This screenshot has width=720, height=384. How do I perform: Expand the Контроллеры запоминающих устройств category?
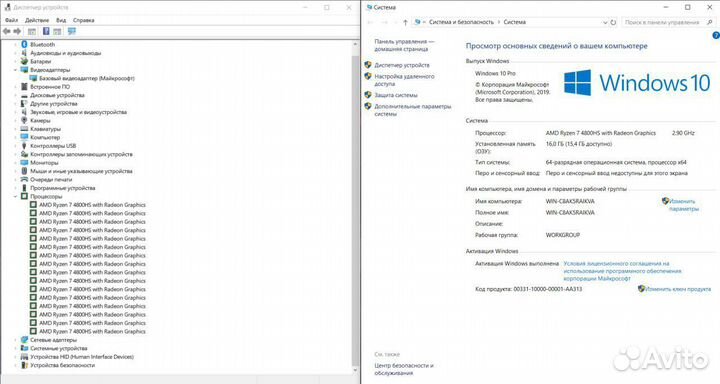click(15, 154)
